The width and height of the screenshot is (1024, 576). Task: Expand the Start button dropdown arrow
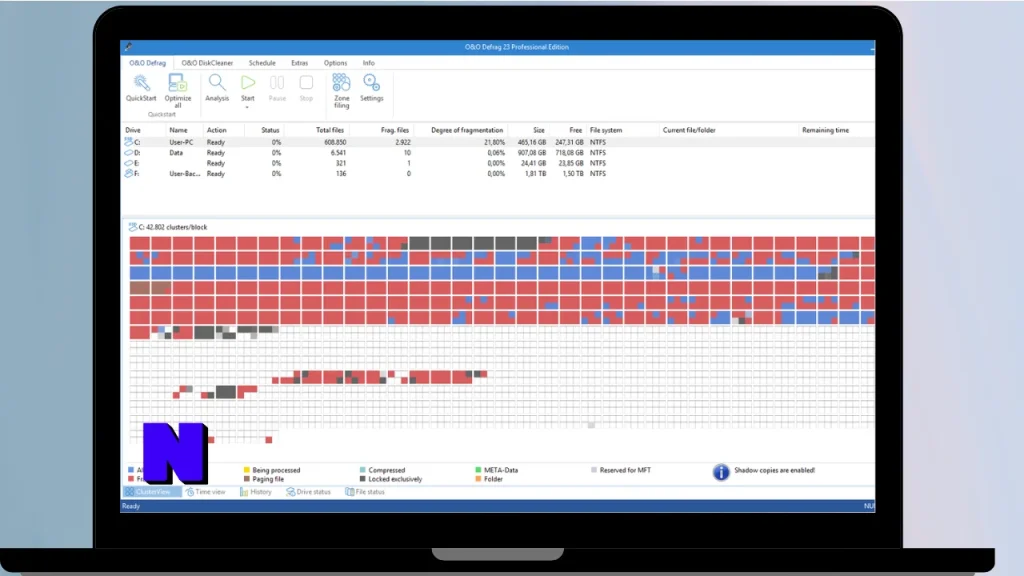pyautogui.click(x=248, y=106)
